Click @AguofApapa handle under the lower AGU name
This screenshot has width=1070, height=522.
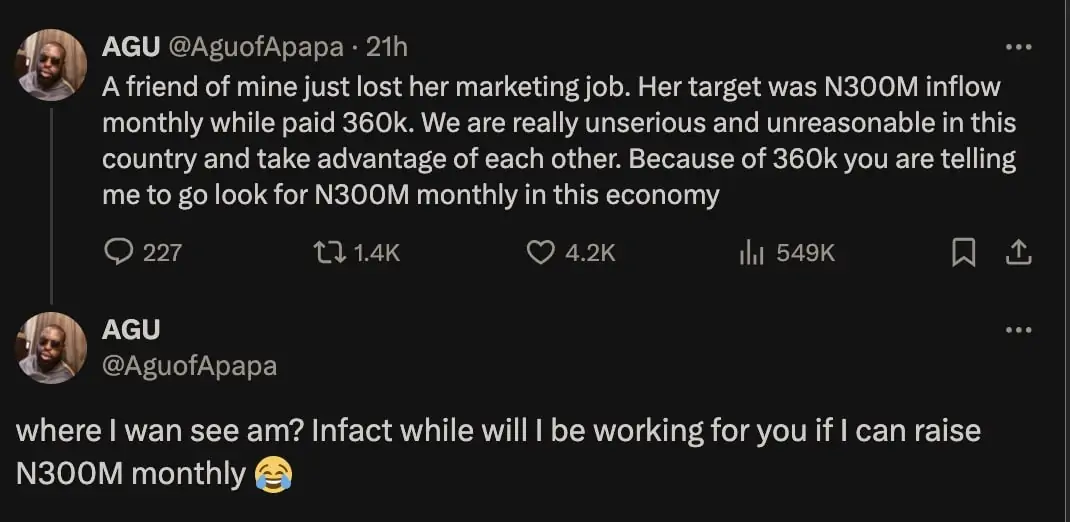(190, 366)
